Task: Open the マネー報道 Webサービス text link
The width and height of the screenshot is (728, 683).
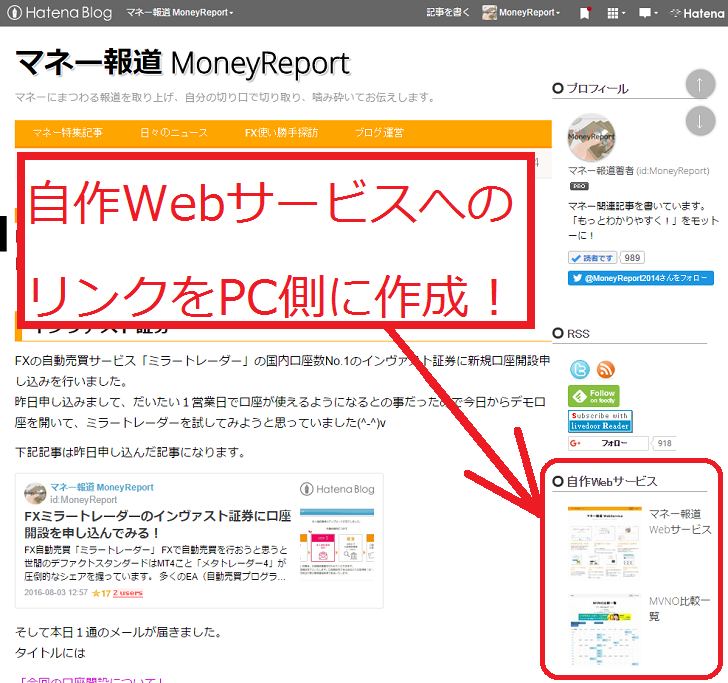Action: point(680,522)
